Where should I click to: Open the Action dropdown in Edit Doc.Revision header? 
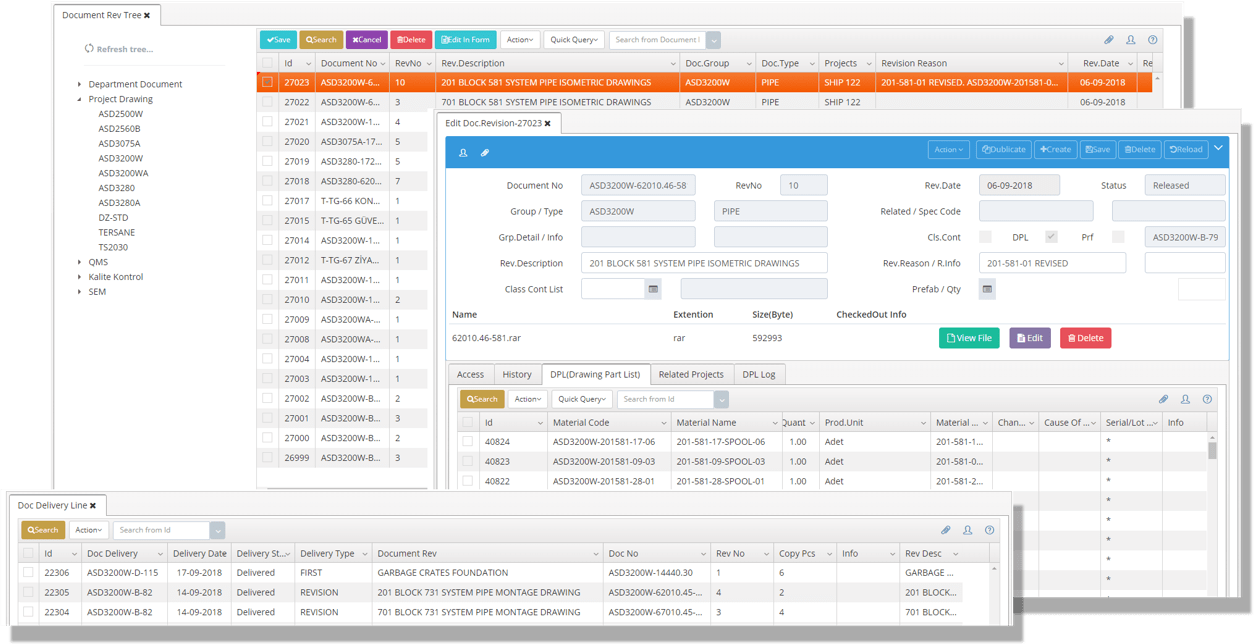click(949, 149)
